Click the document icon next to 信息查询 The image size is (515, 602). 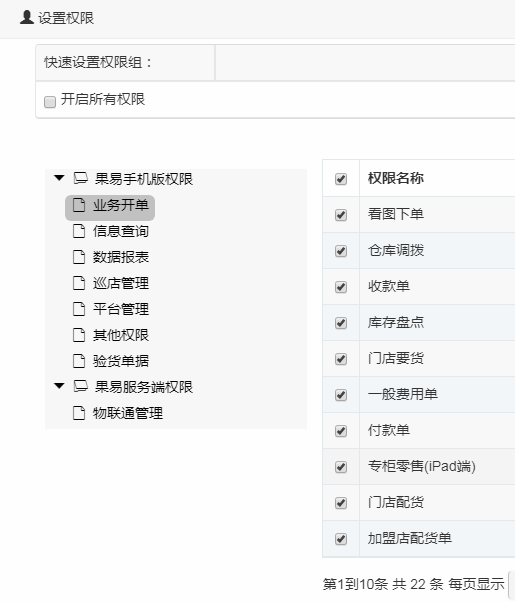(79, 231)
